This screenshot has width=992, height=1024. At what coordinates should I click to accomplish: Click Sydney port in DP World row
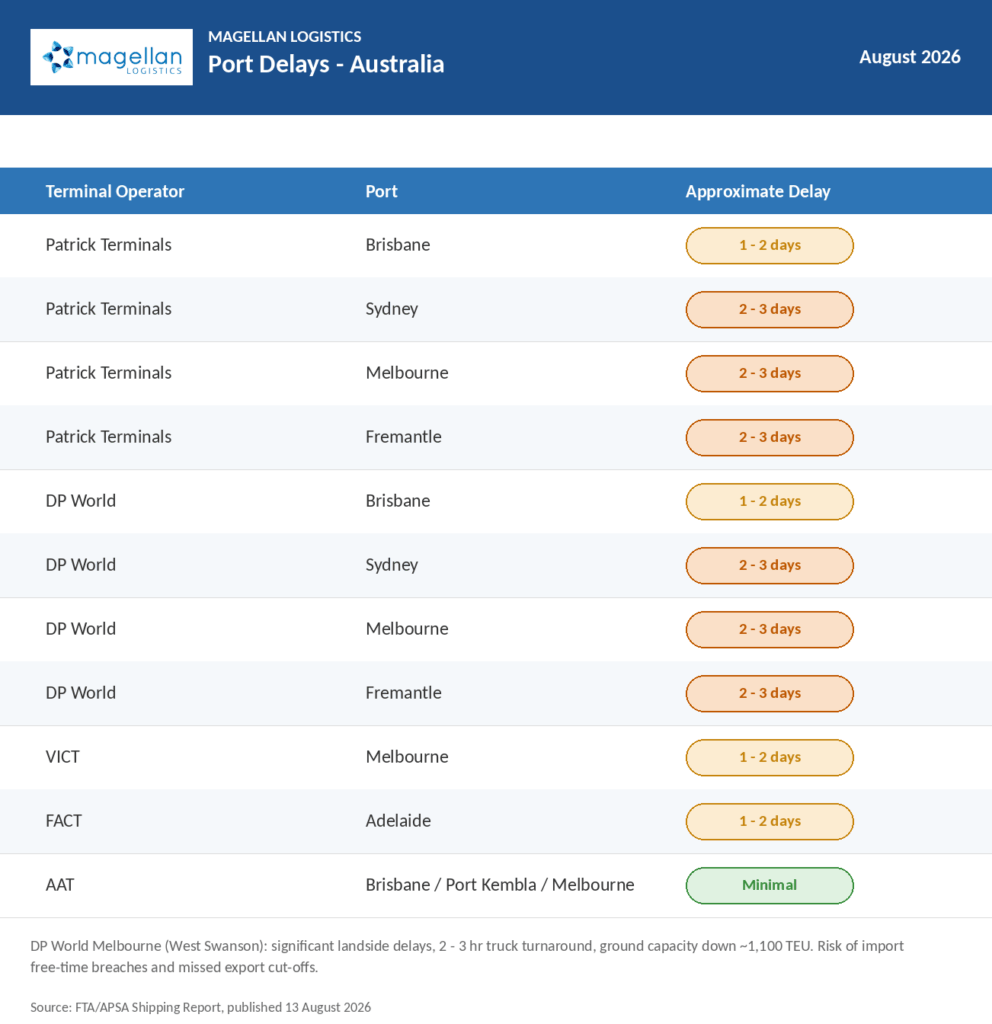click(x=392, y=565)
